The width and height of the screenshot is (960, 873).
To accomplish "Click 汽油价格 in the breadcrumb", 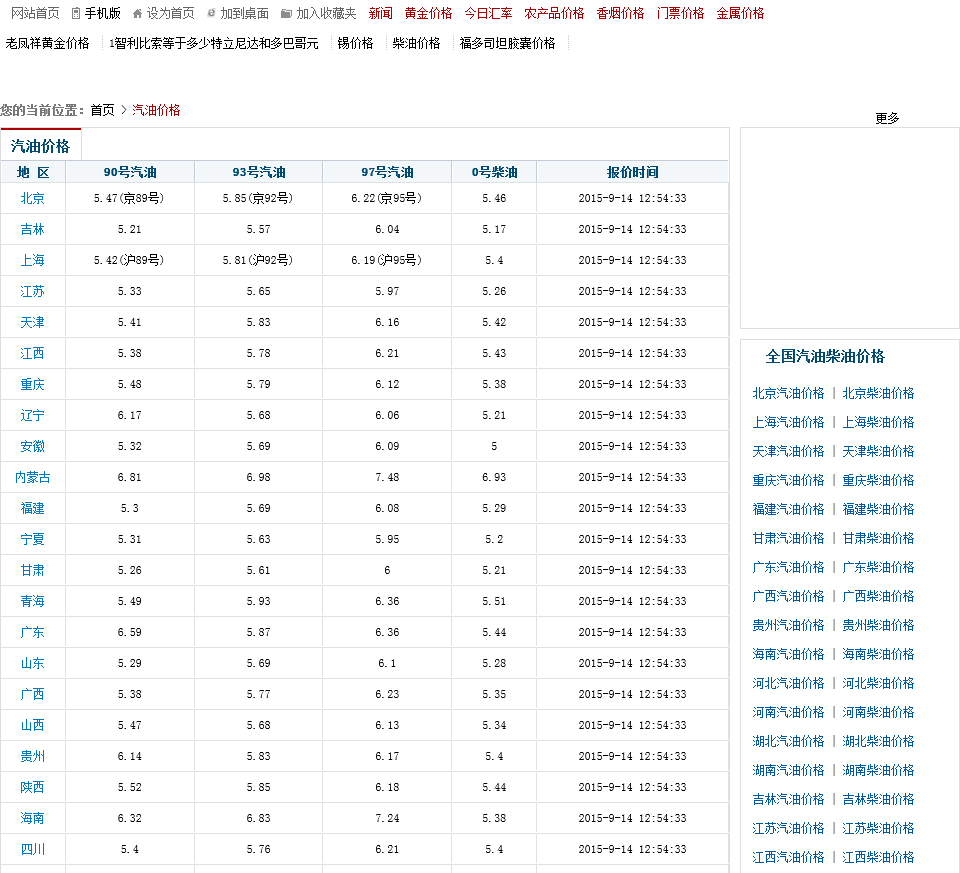I will click(156, 110).
